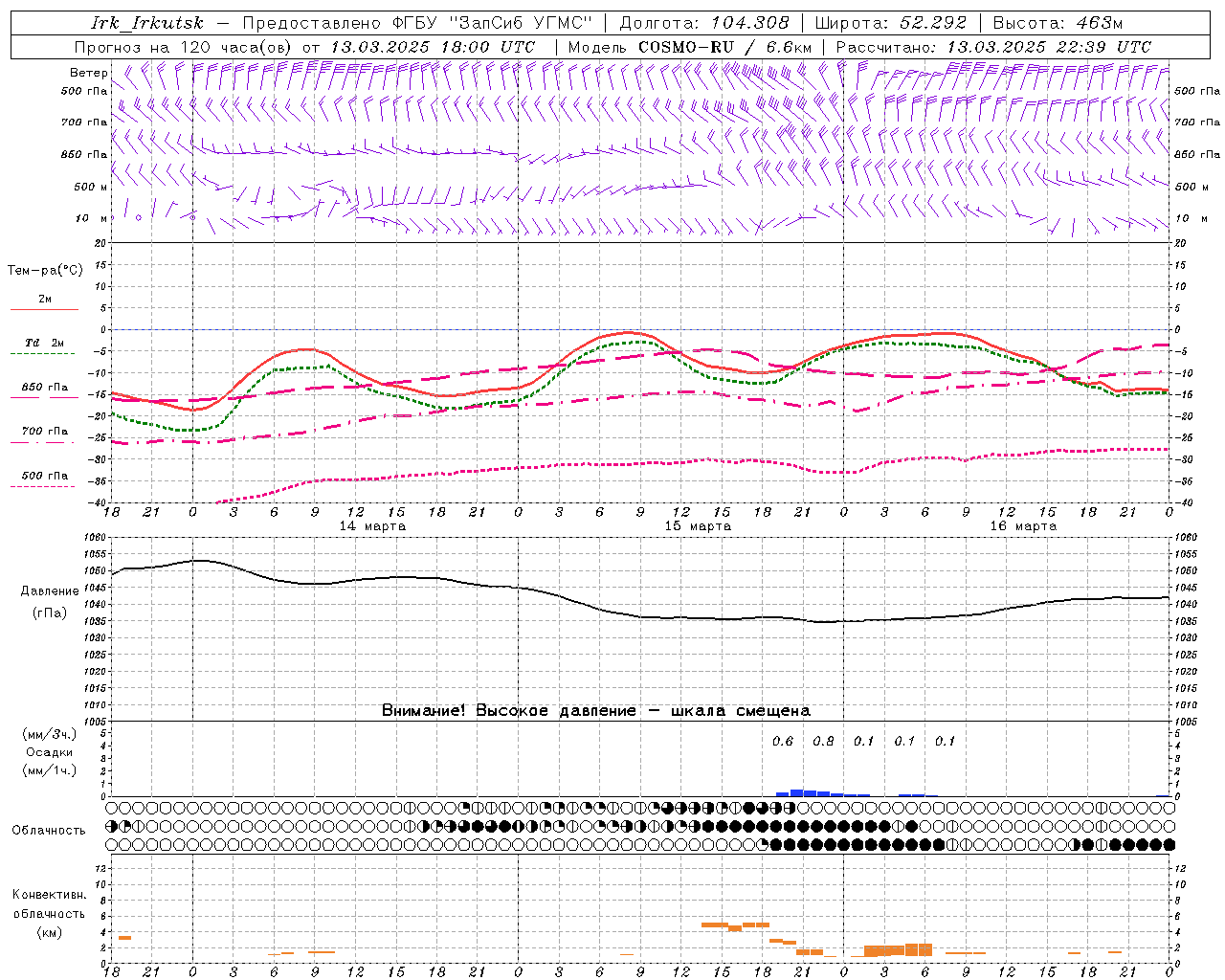Click the tallest blue precipitation bar
This screenshot has height=980, width=1225.
(x=796, y=793)
